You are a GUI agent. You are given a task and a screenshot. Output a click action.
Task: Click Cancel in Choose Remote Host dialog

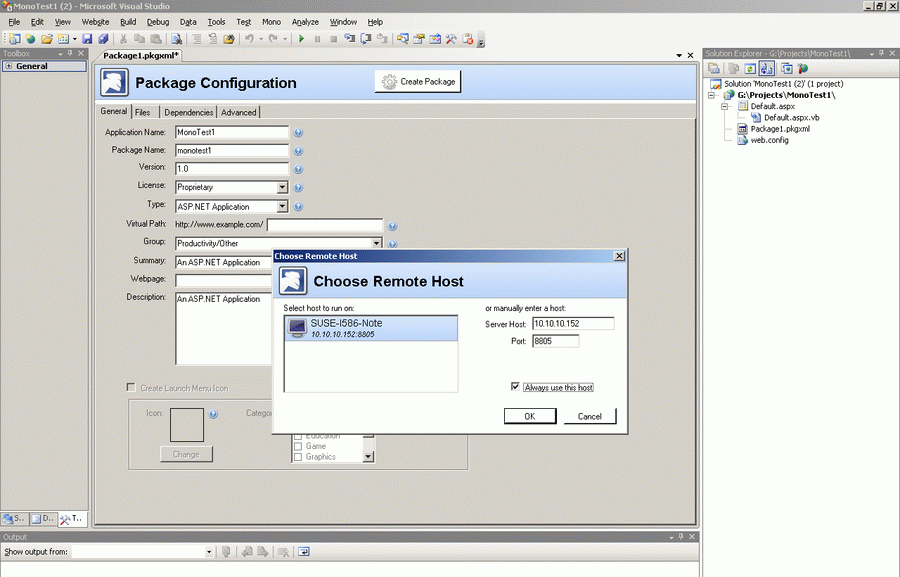589,416
